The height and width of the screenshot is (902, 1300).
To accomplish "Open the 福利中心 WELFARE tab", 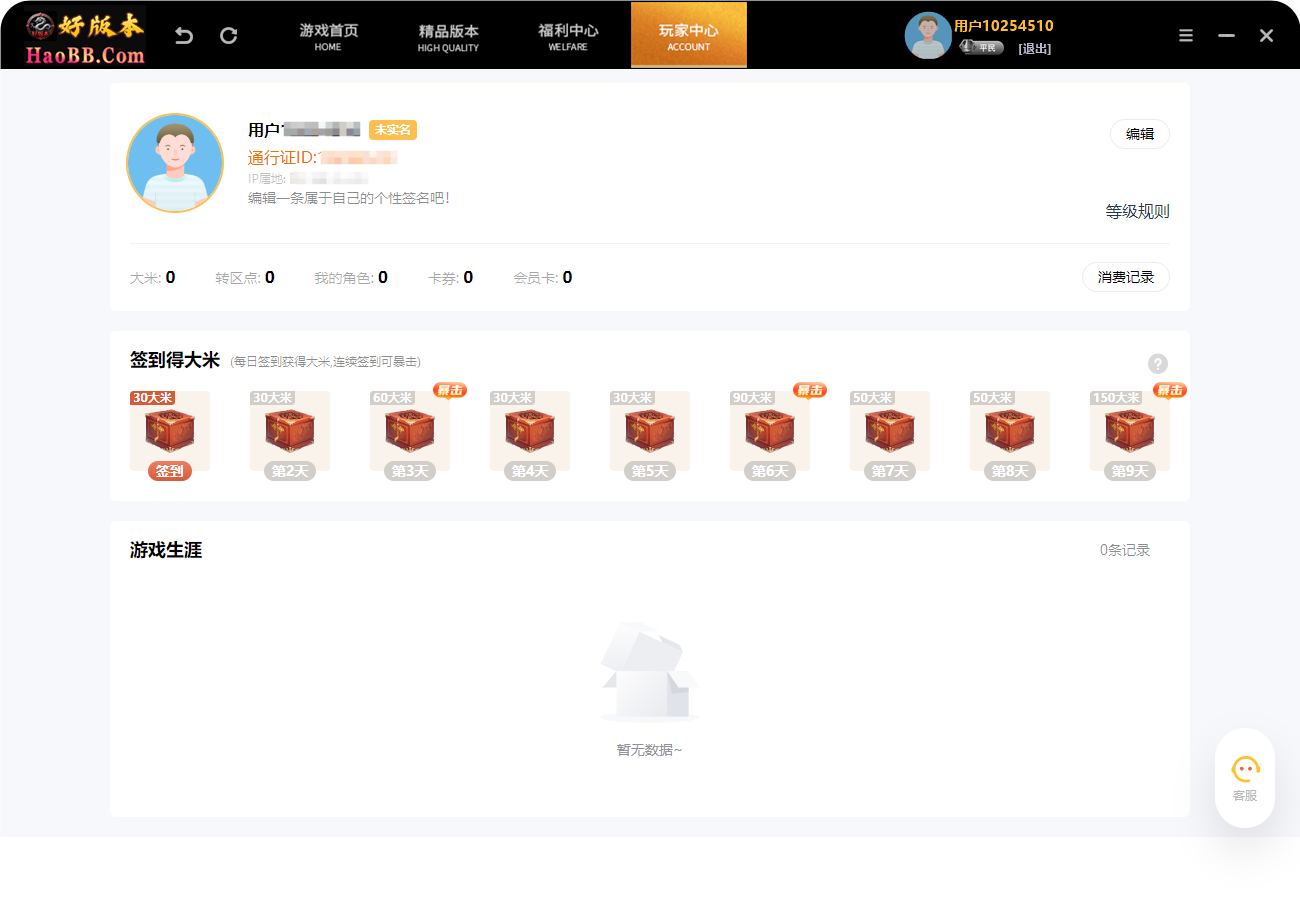I will coord(568,37).
